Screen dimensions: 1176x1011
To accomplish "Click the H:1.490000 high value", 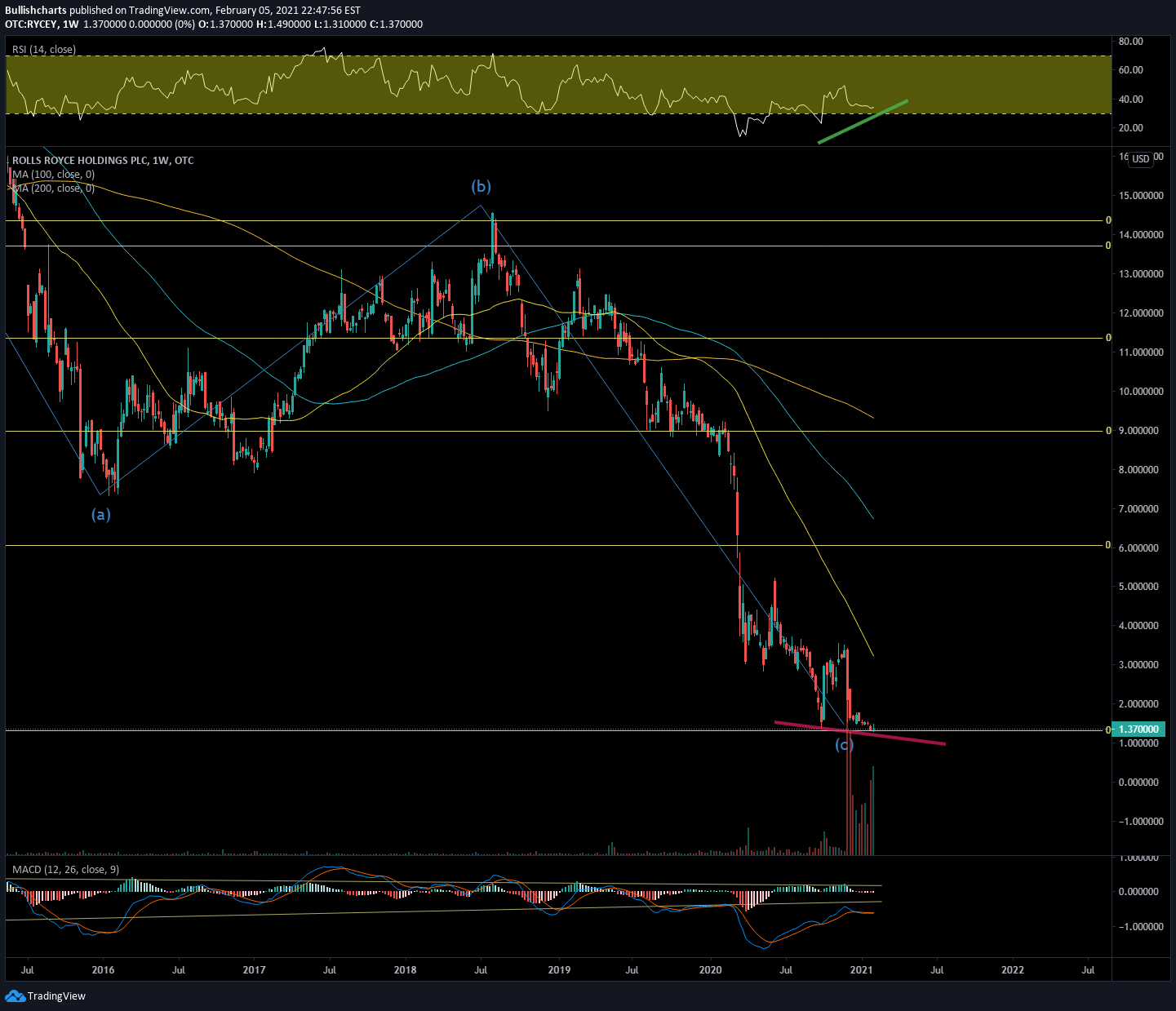I will [x=283, y=24].
